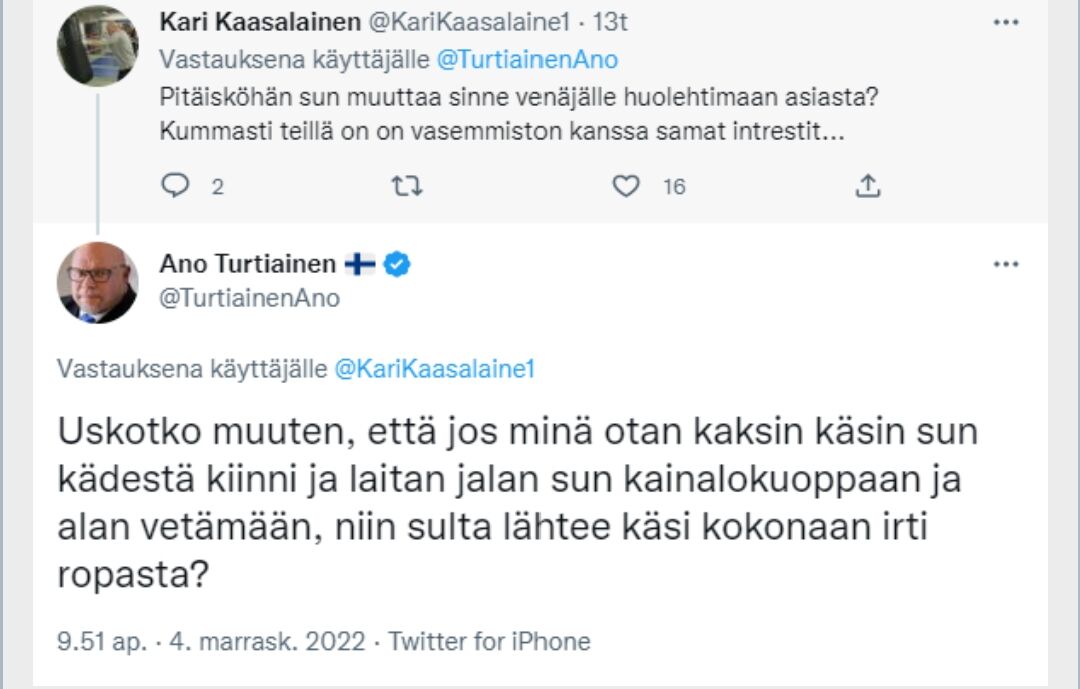
Task: Open the @TurtiainenAno mention in Kari's reply
Action: click(527, 60)
